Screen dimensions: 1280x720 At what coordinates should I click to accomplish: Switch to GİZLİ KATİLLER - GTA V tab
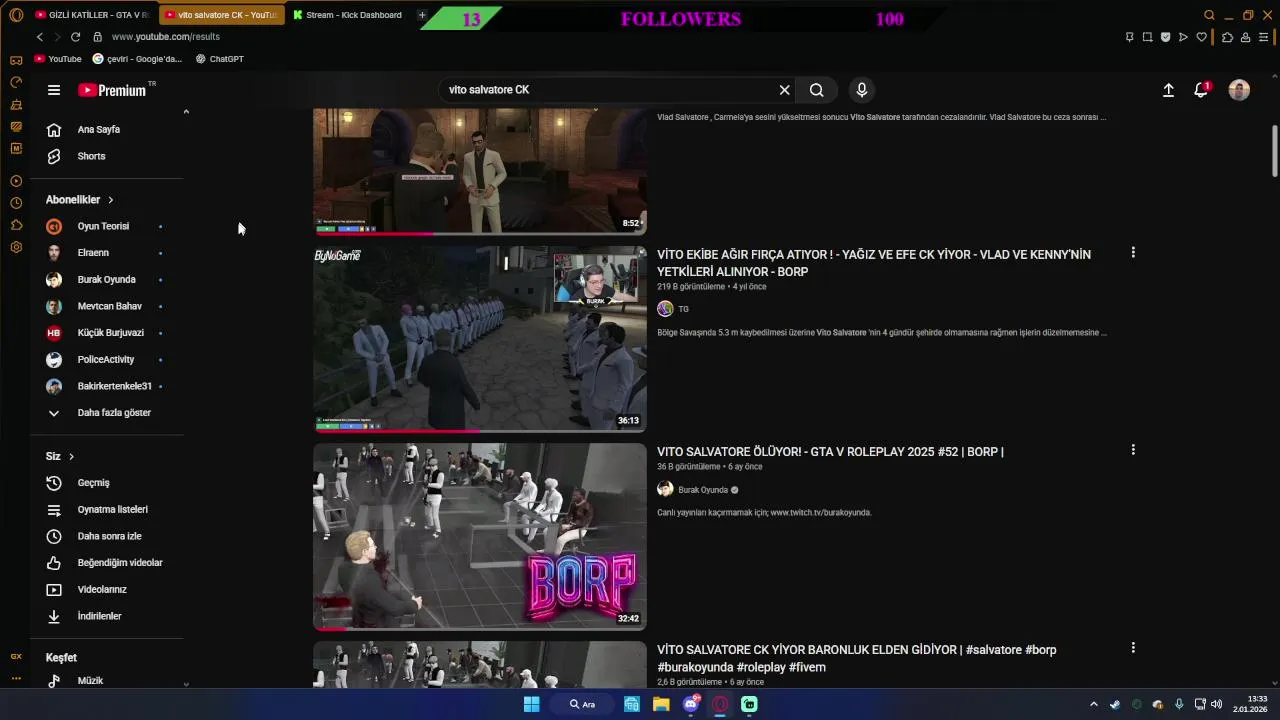pos(92,15)
